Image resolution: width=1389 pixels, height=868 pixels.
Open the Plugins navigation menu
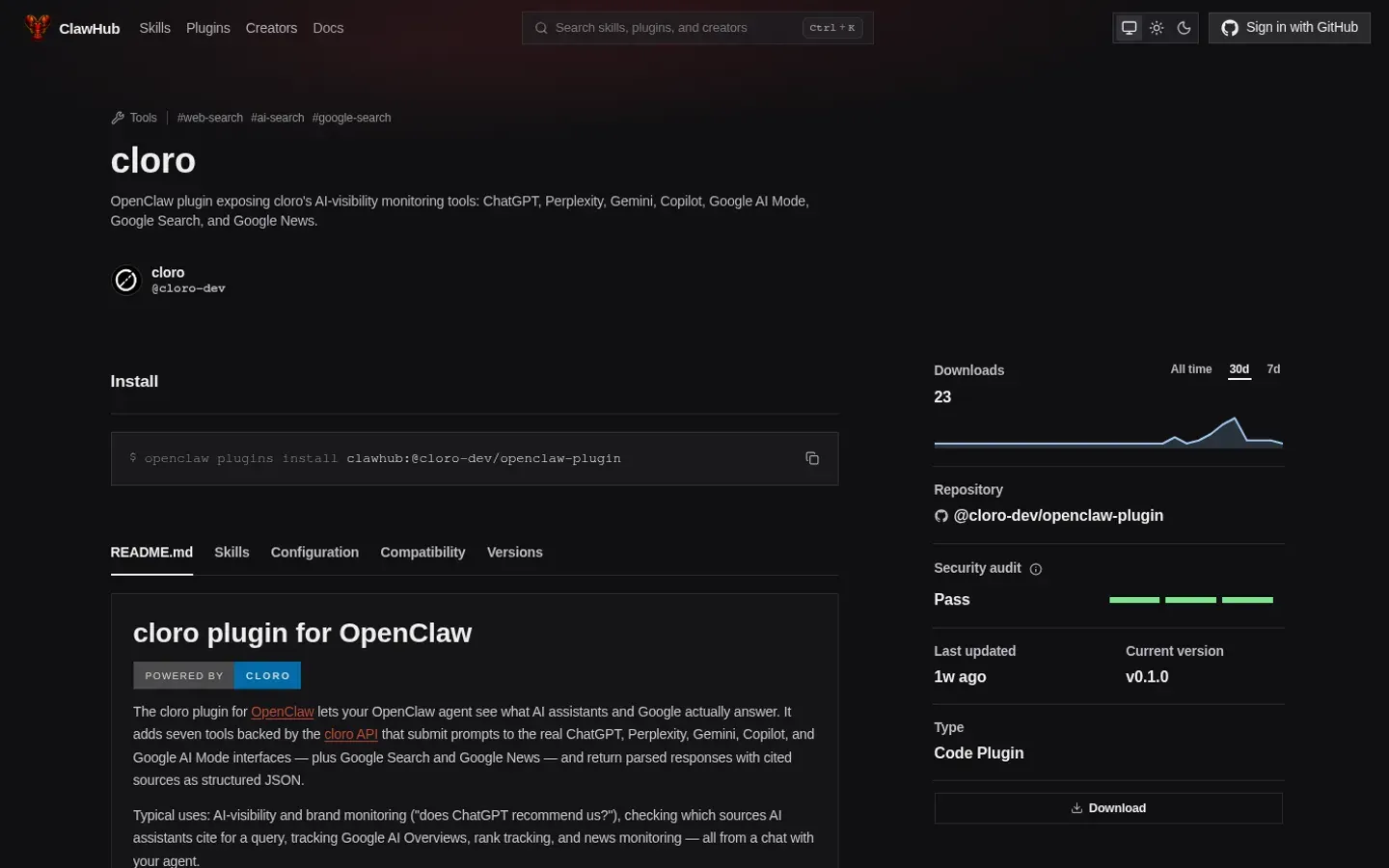[x=207, y=28]
